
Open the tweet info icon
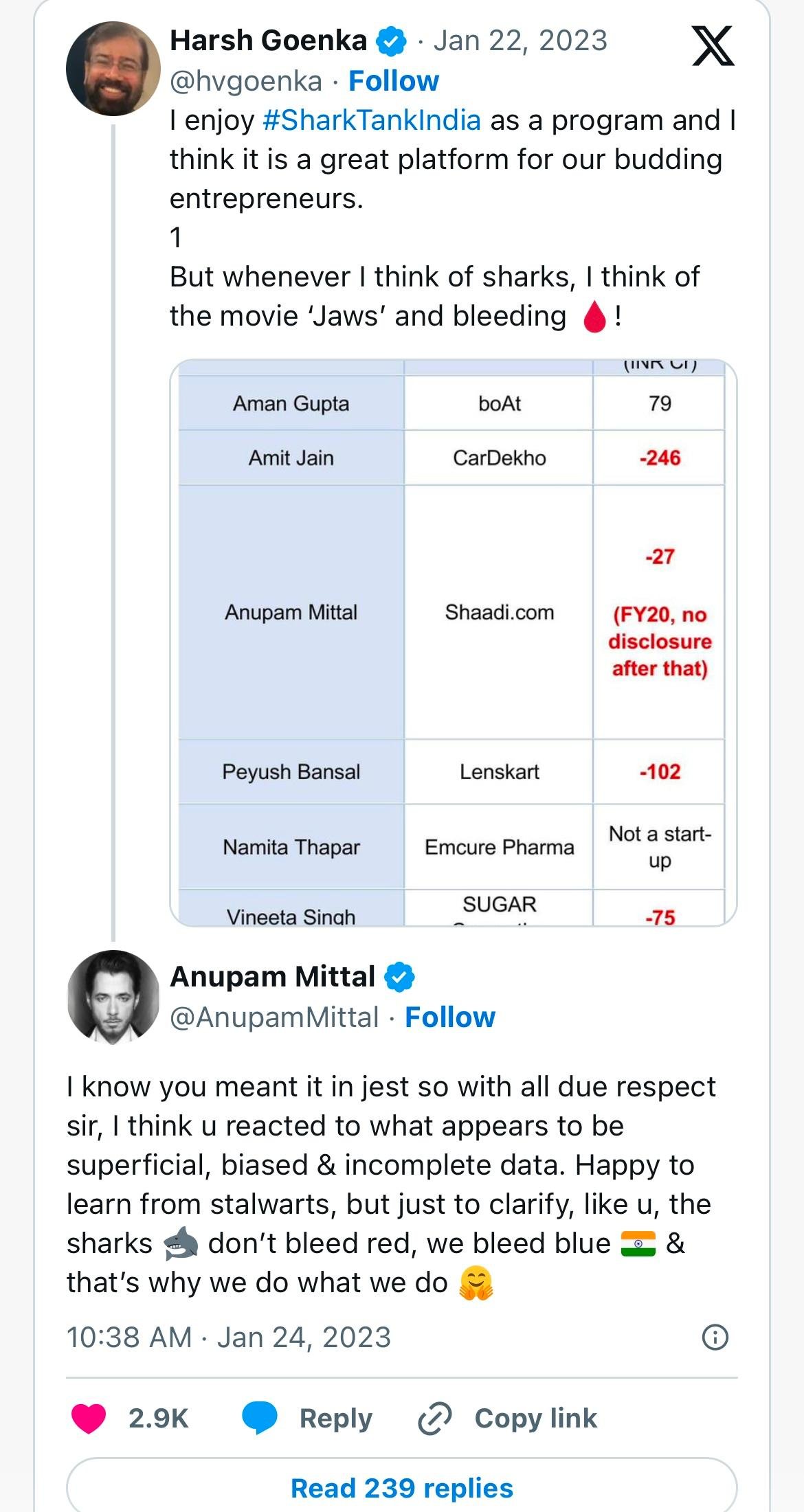(715, 1337)
